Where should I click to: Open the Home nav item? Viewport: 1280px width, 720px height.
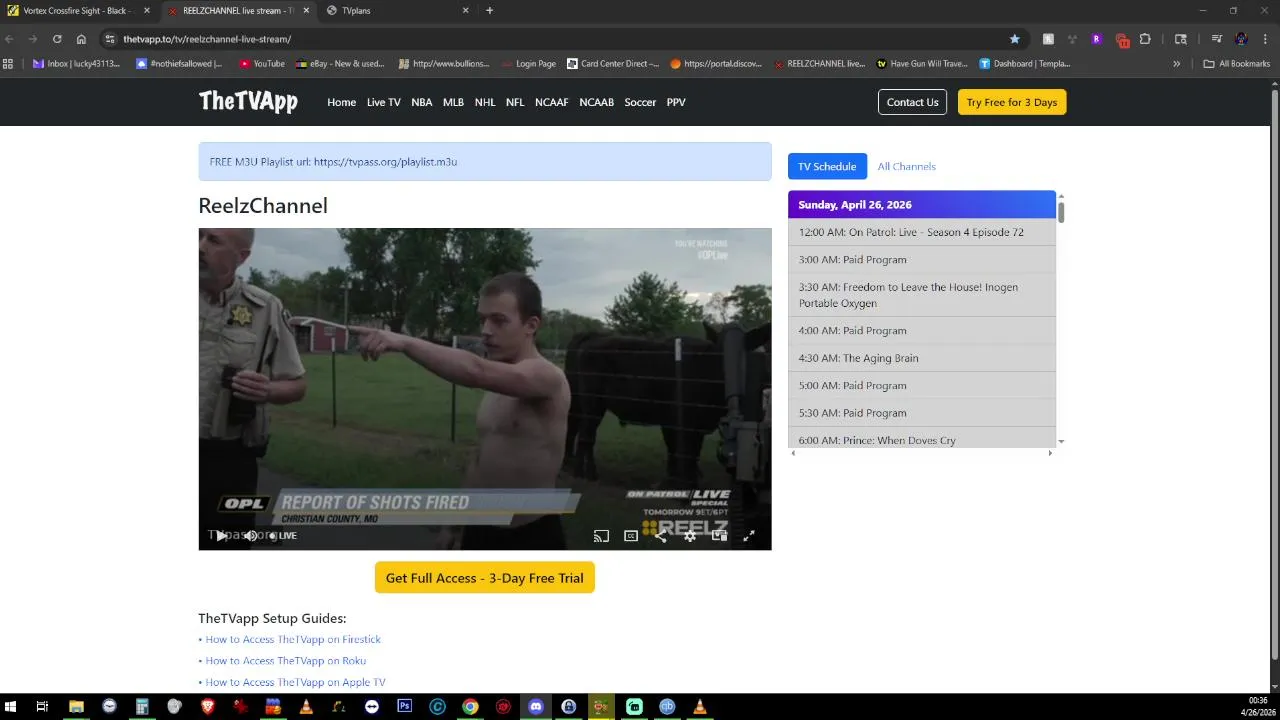(x=341, y=102)
